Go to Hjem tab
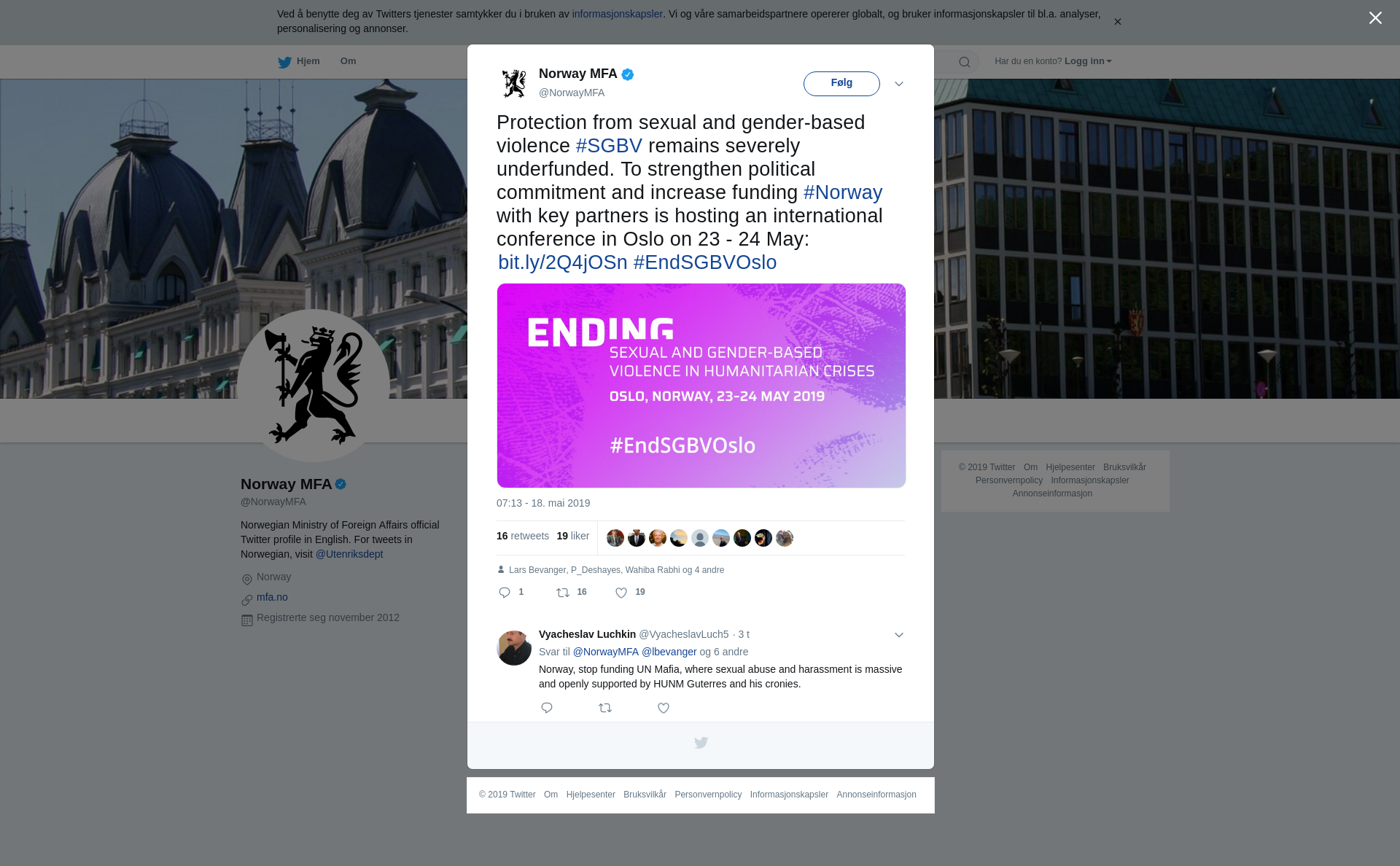1400x866 pixels. point(299,61)
